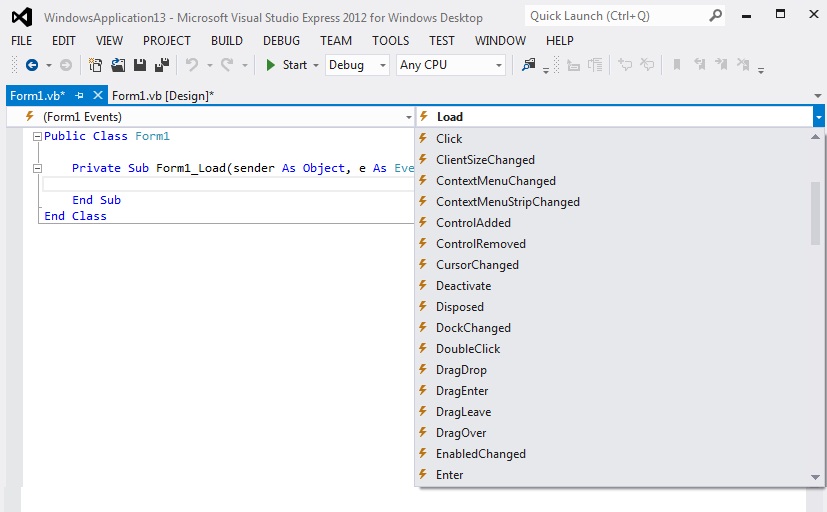
Task: Save the current file with floppy icon
Action: pyautogui.click(x=140, y=65)
